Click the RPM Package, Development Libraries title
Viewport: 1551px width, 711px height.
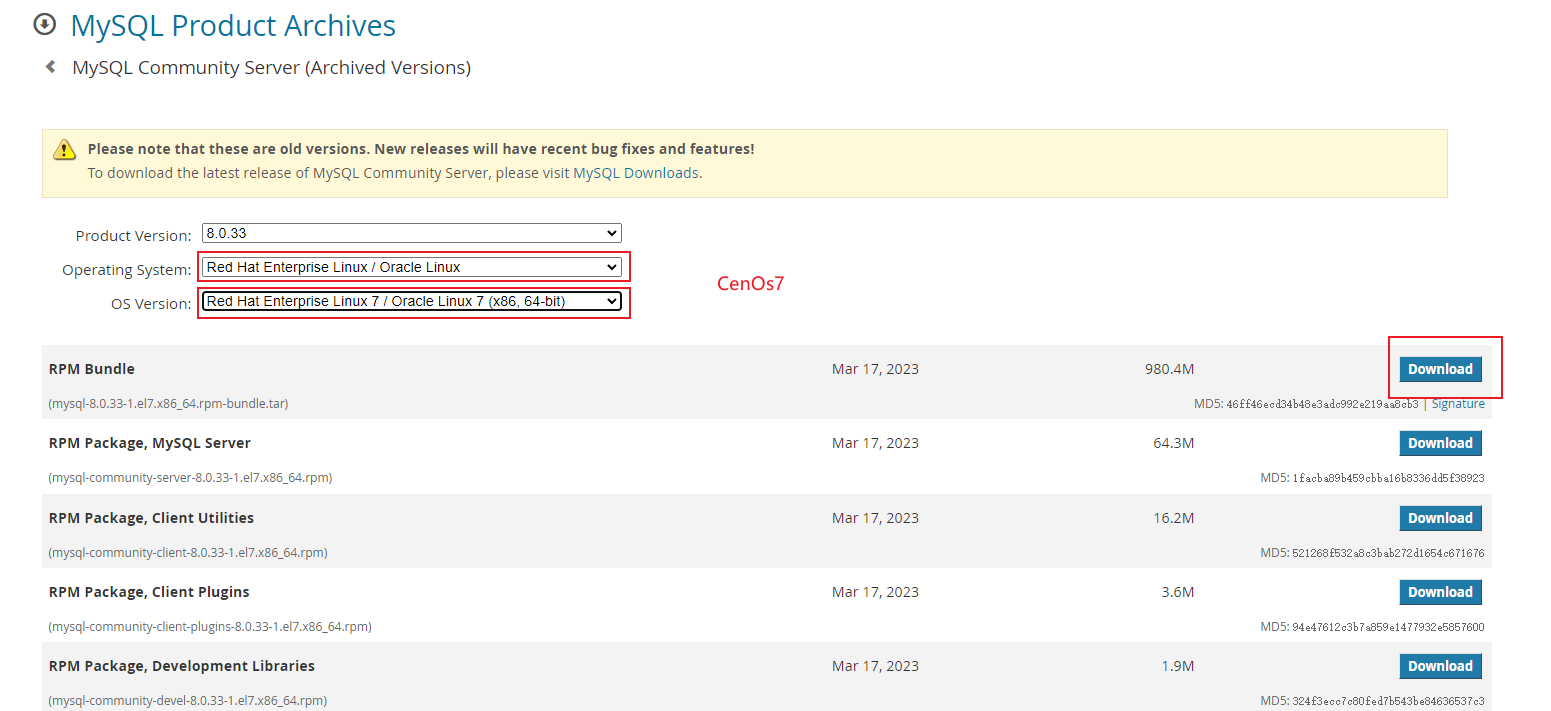click(x=181, y=666)
